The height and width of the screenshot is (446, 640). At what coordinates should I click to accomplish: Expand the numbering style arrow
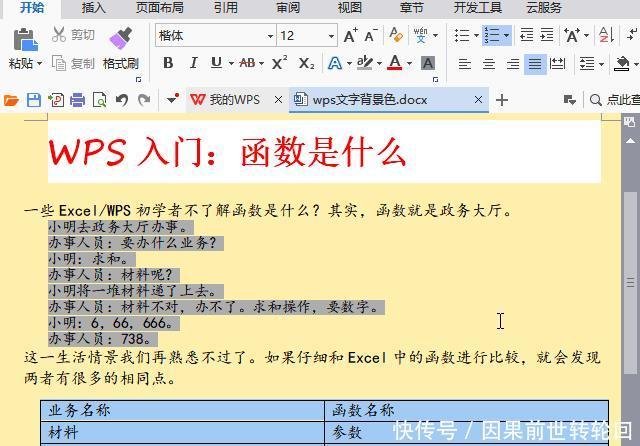(x=507, y=36)
